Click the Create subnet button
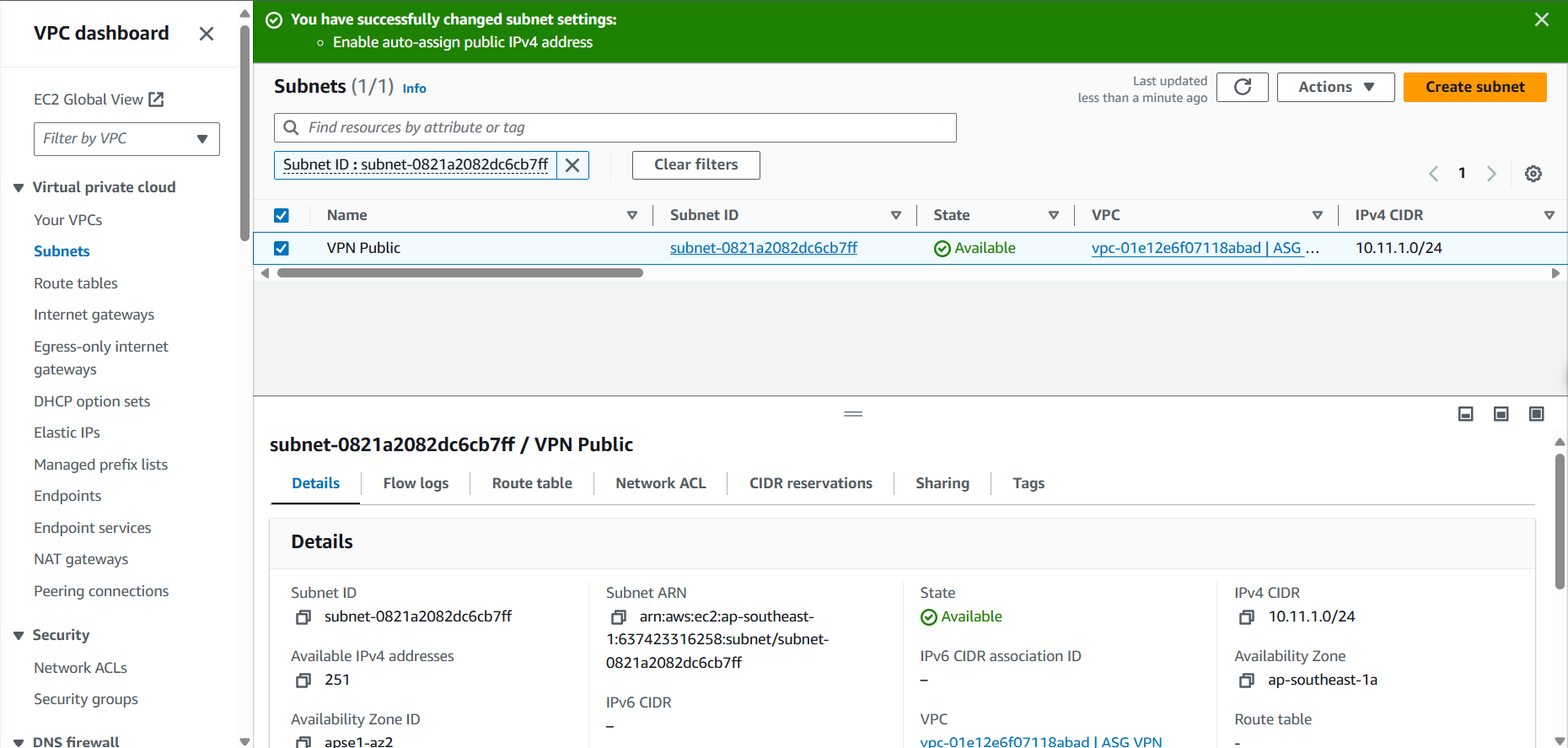This screenshot has height=748, width=1568. click(1474, 87)
